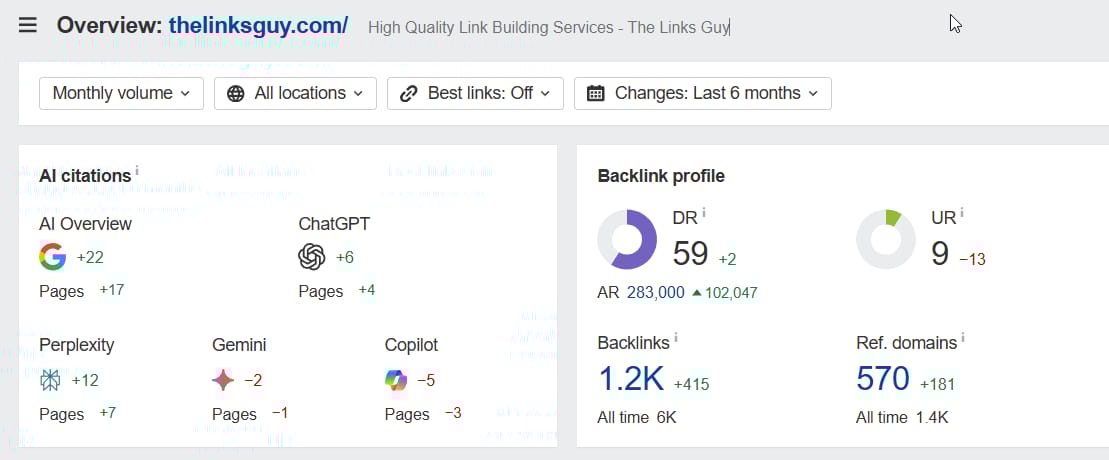This screenshot has width=1109, height=460.
Task: Click the Gemini label
Action: (239, 345)
